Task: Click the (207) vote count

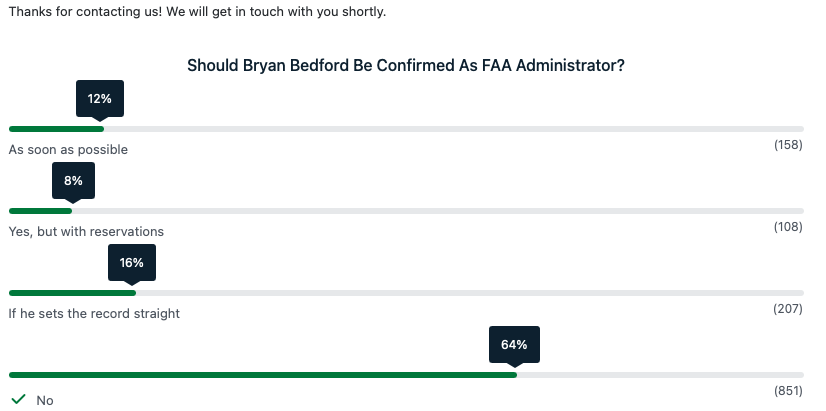Action: click(x=788, y=309)
